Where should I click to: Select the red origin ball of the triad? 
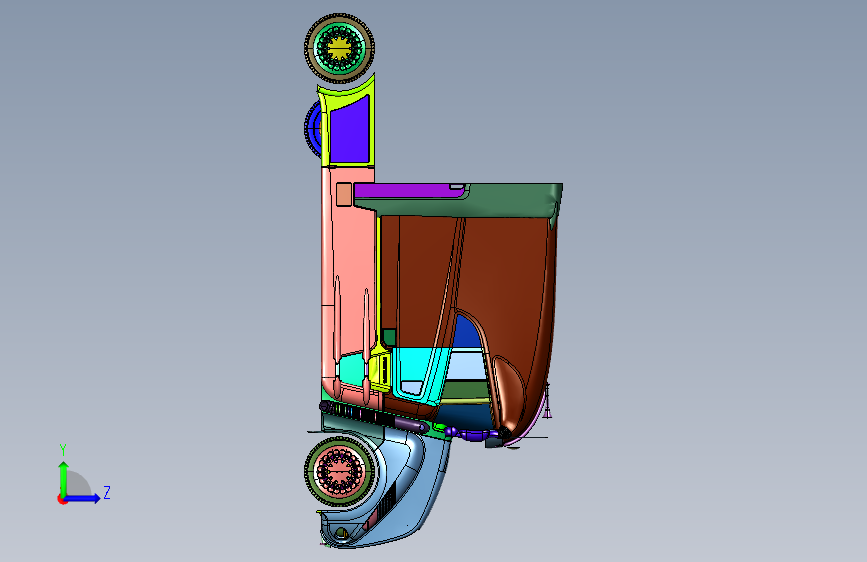tap(62, 499)
